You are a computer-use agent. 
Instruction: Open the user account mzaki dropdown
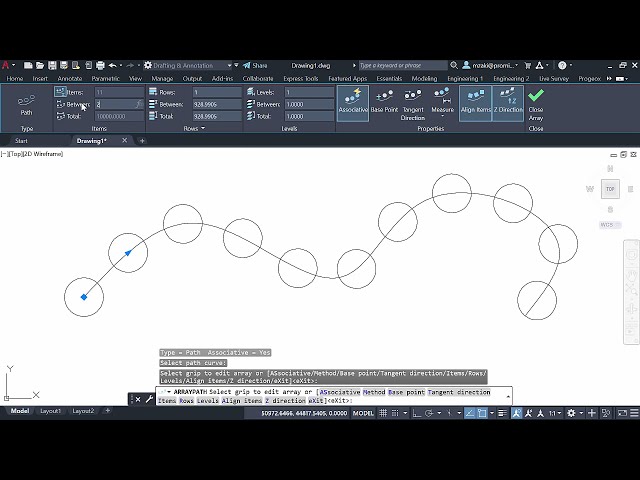(490, 65)
